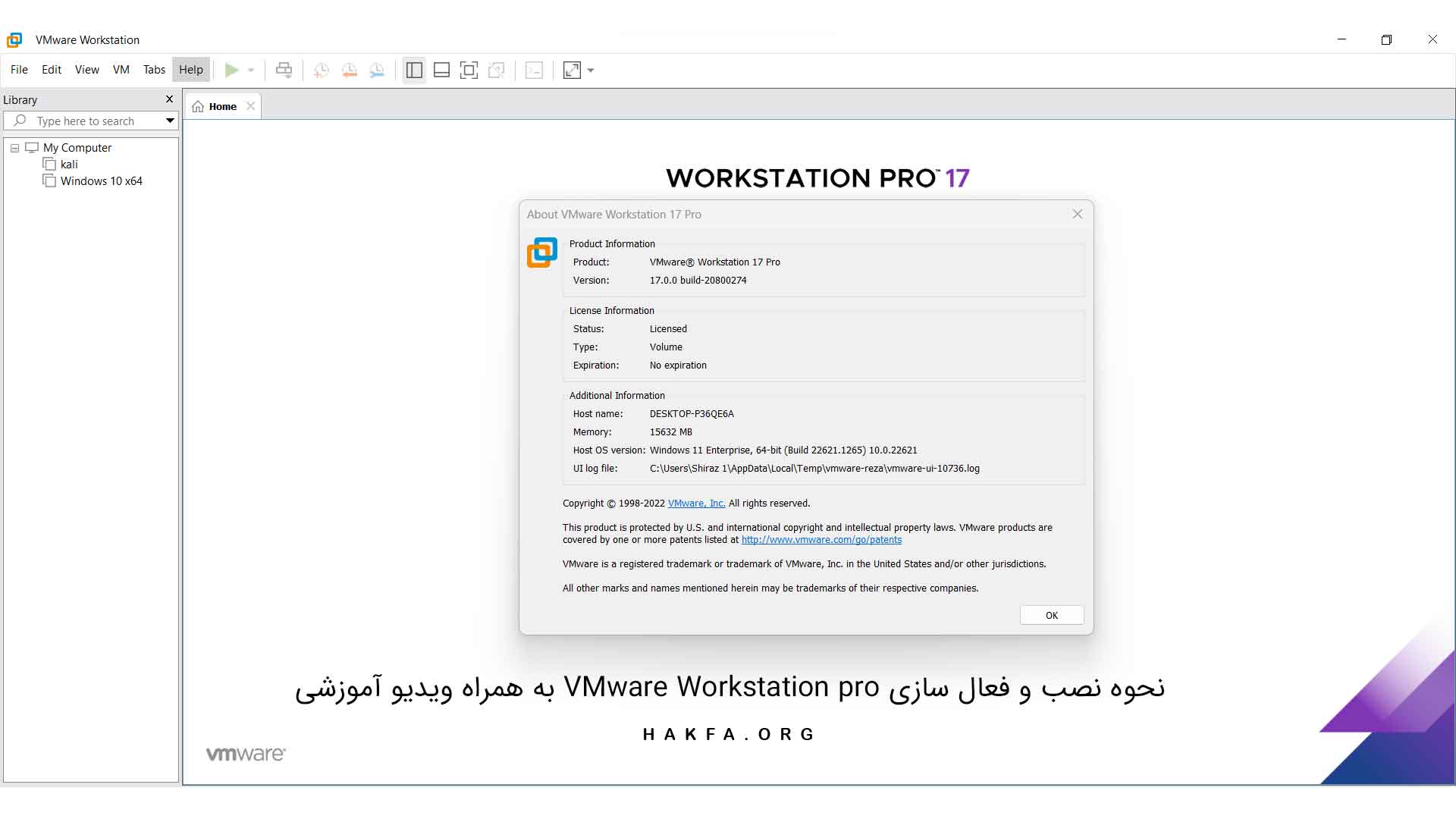Select My Computer in the Library tree

pyautogui.click(x=77, y=148)
